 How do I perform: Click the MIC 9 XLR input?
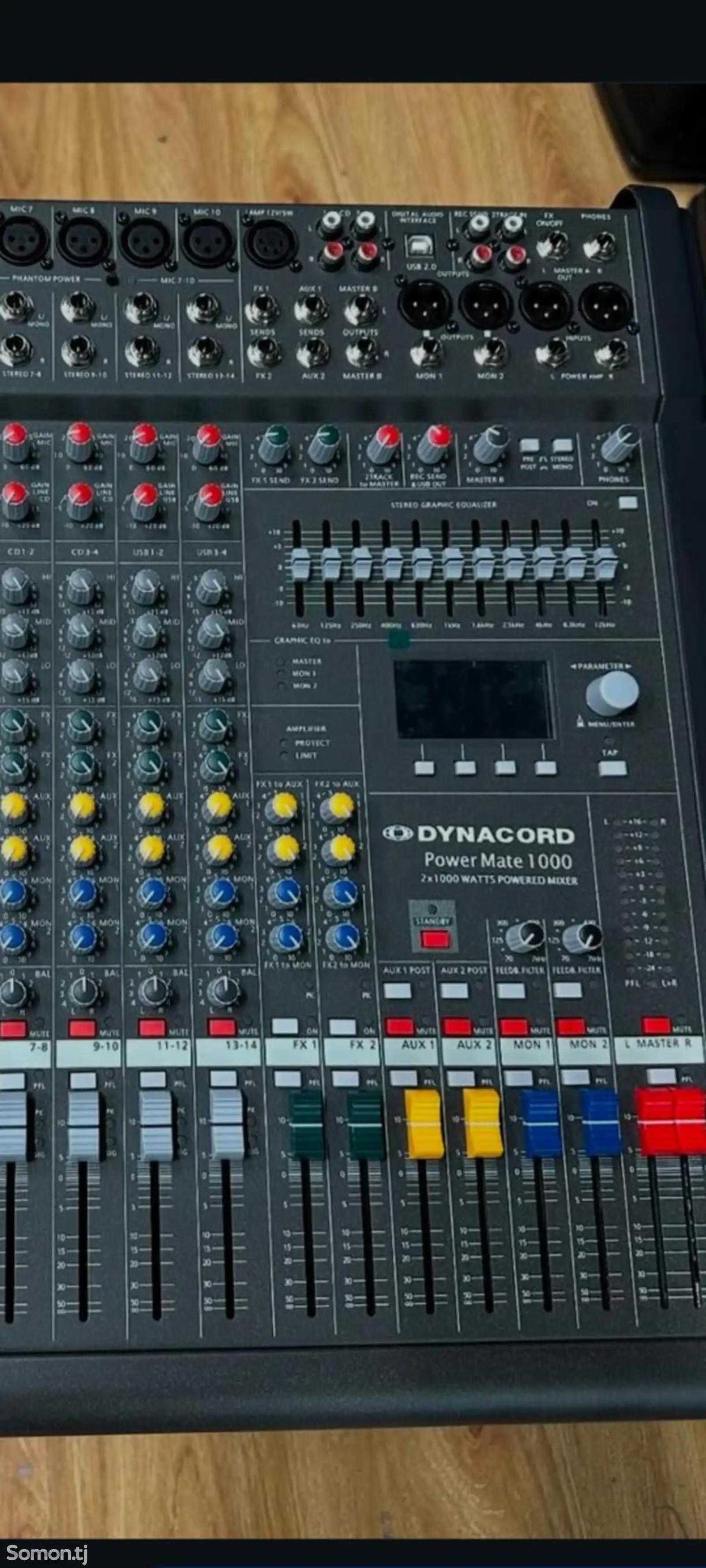[x=145, y=241]
